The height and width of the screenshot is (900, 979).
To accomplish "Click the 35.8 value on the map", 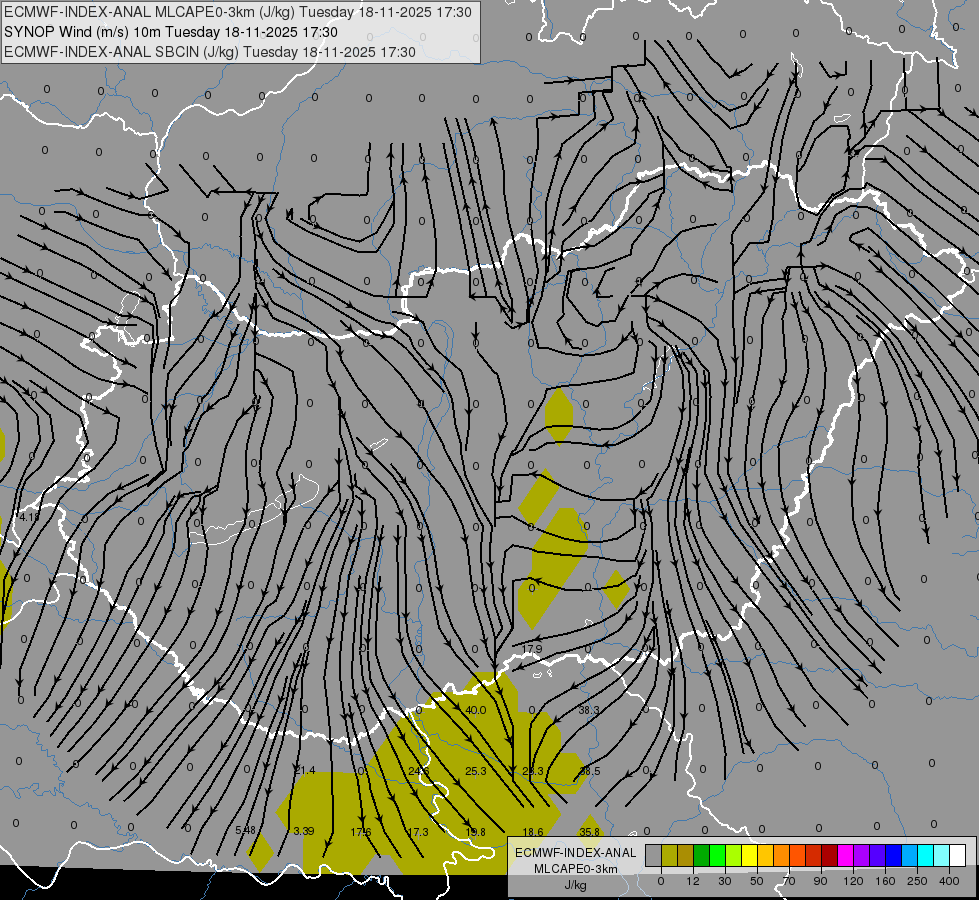I will point(589,832).
